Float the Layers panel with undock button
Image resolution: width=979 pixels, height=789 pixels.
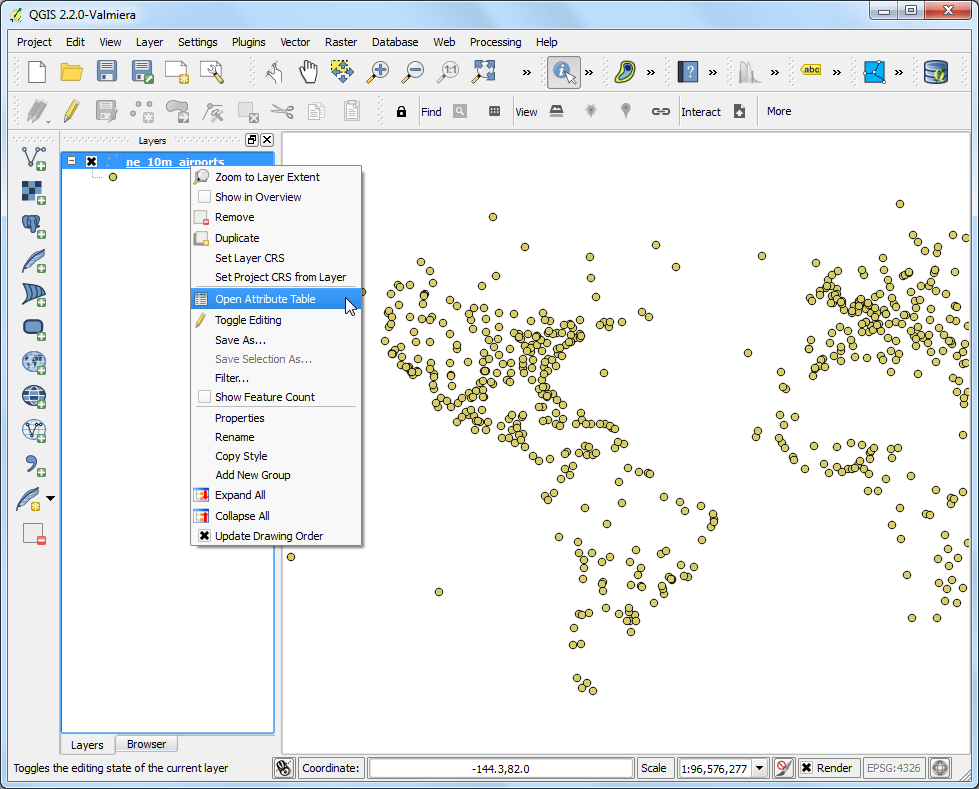point(252,140)
